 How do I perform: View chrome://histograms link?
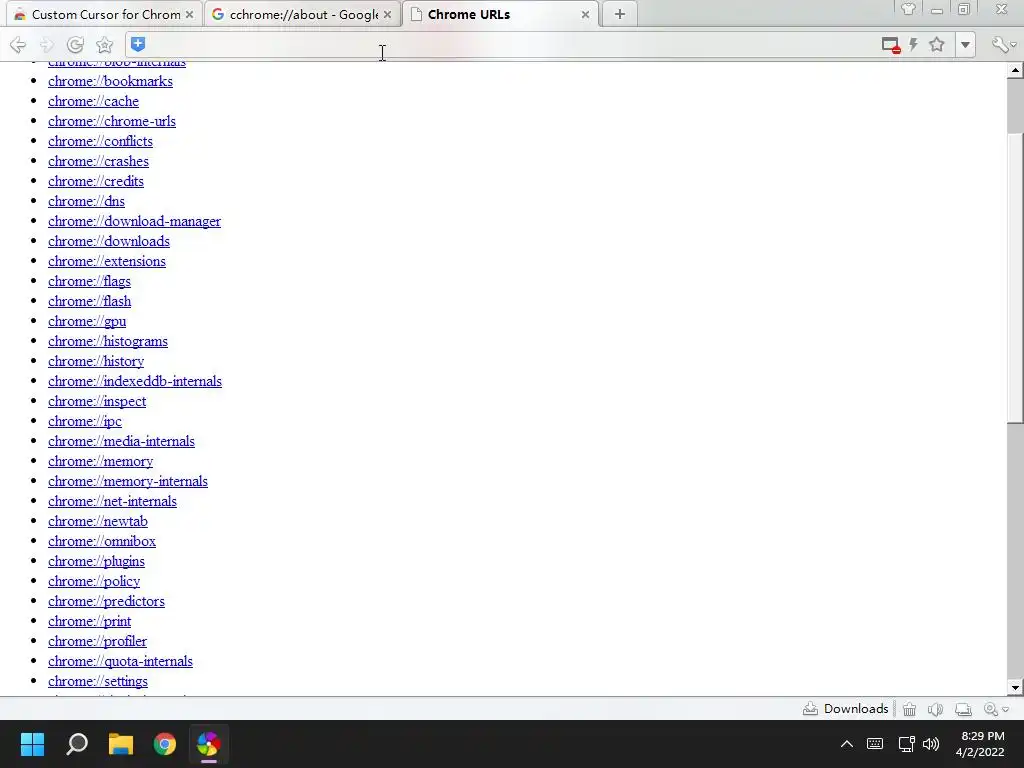point(108,342)
